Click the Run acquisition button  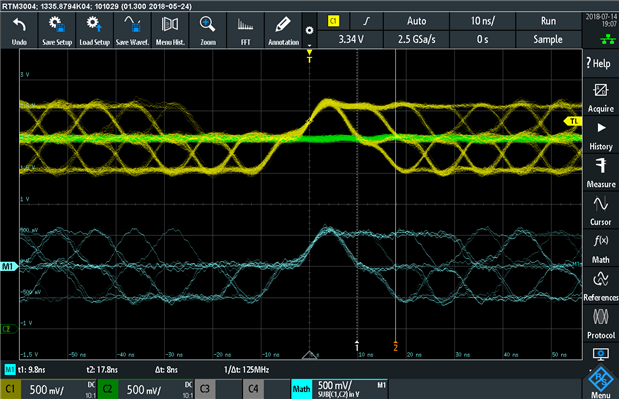[548, 21]
